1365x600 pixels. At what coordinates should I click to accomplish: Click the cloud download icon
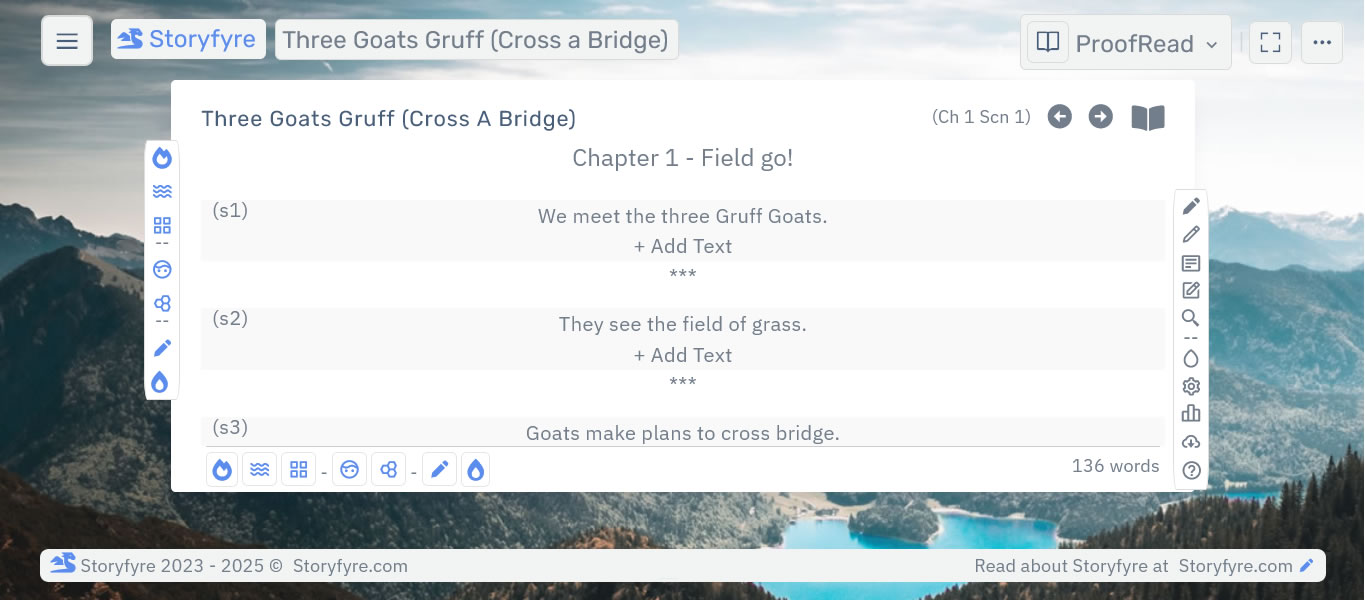tap(1190, 442)
